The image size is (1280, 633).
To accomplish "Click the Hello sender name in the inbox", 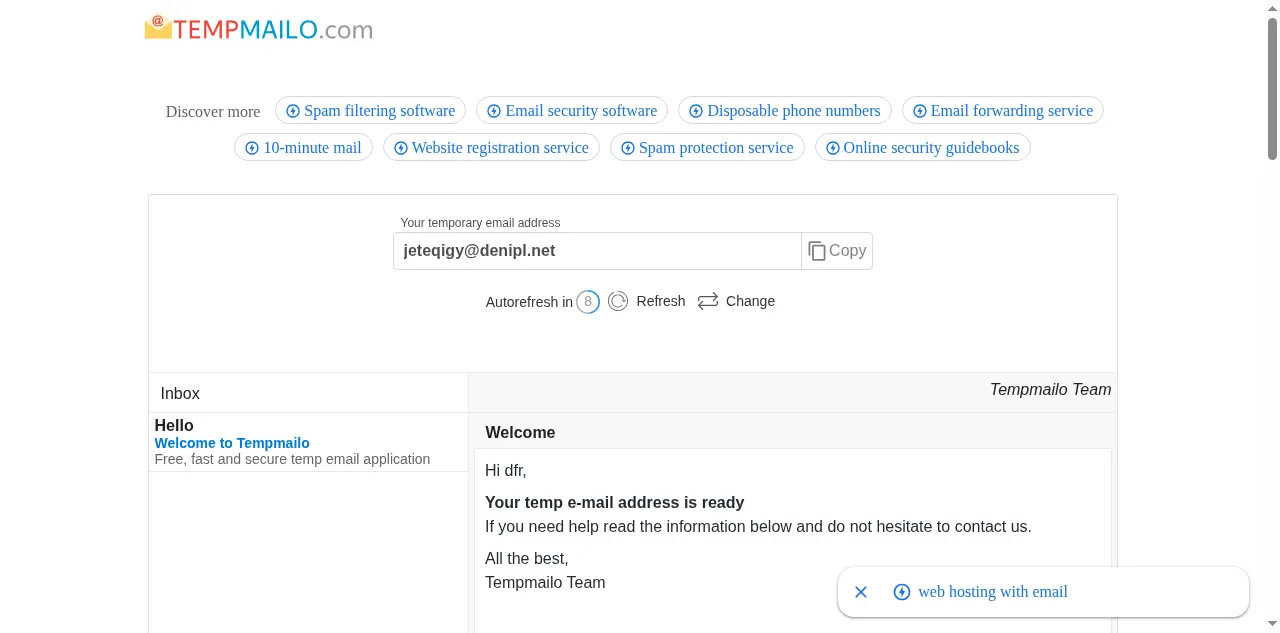I will 174,426.
